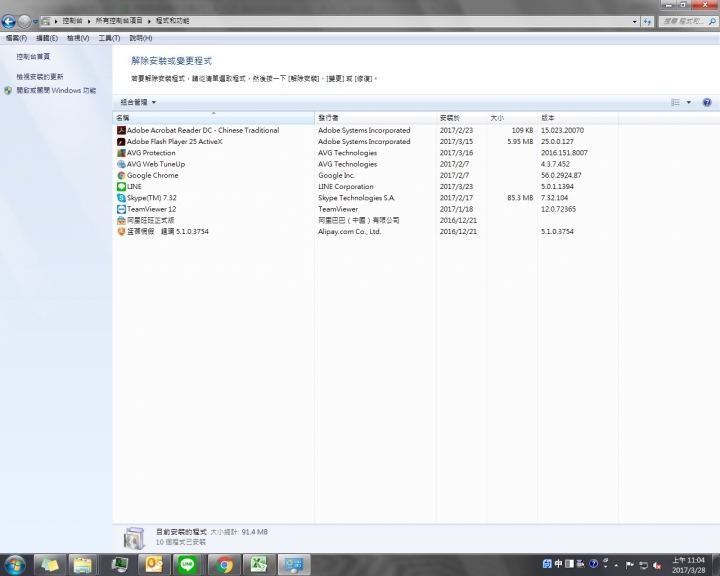Go back with the blue back arrow
Image resolution: width=720 pixels, height=576 pixels.
[9, 21]
